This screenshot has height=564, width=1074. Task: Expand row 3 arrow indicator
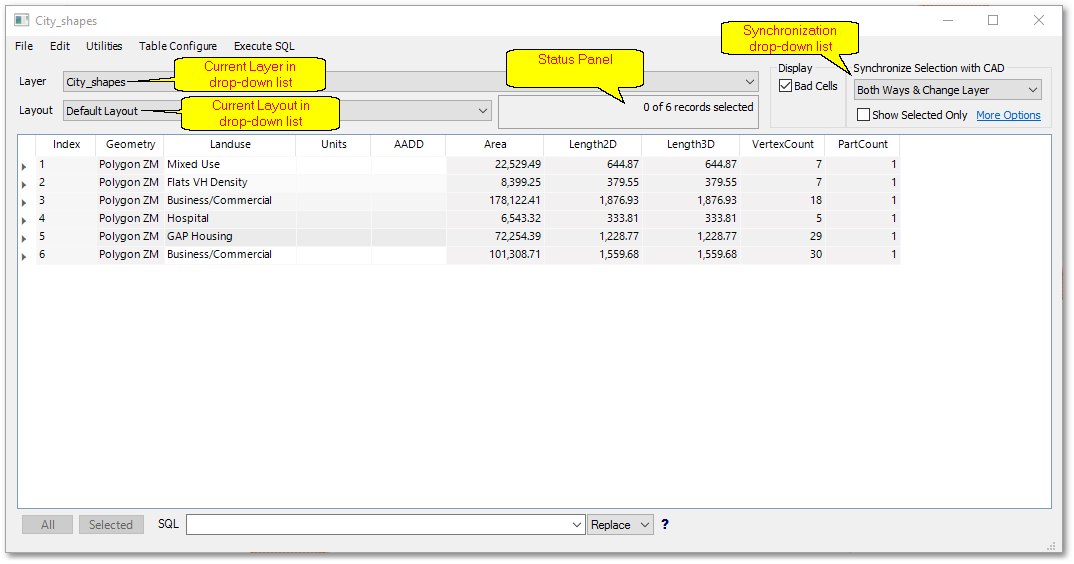click(x=24, y=202)
